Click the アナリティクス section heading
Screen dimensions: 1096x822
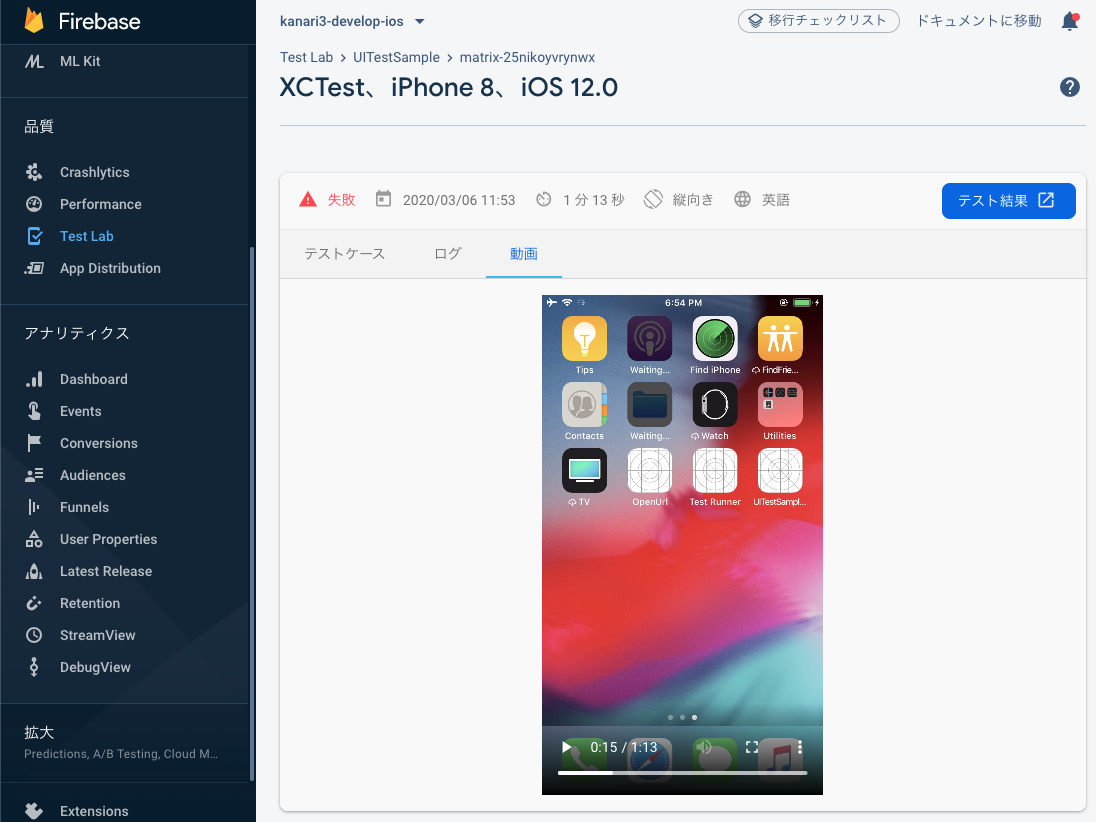(77, 333)
